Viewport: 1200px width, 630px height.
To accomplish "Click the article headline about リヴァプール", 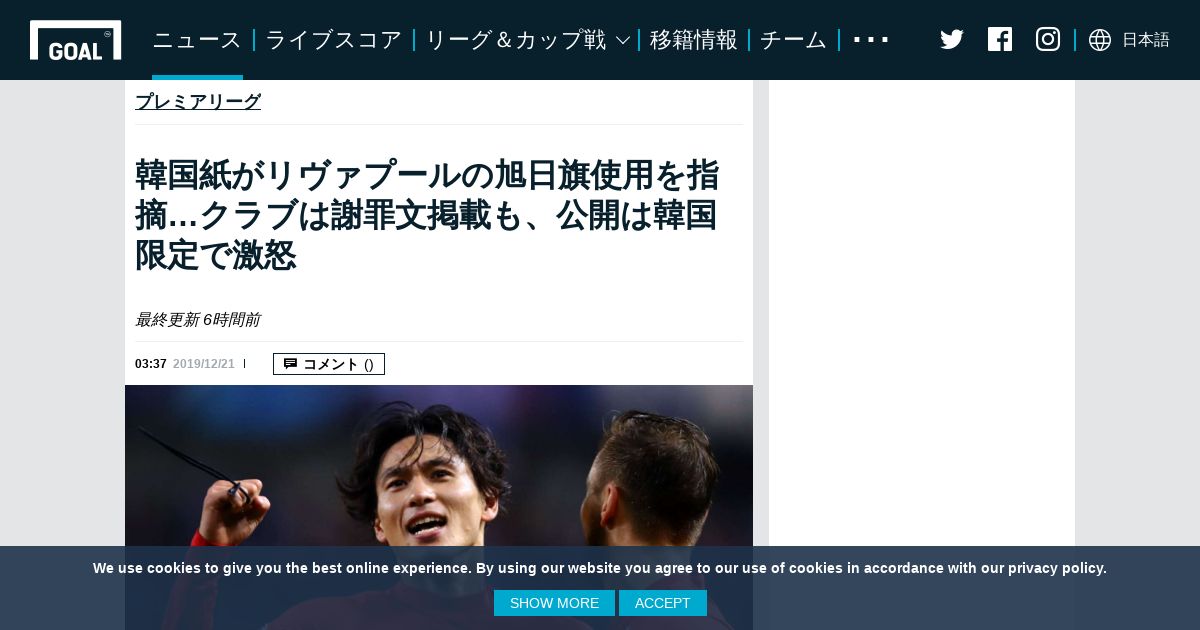I will 427,215.
